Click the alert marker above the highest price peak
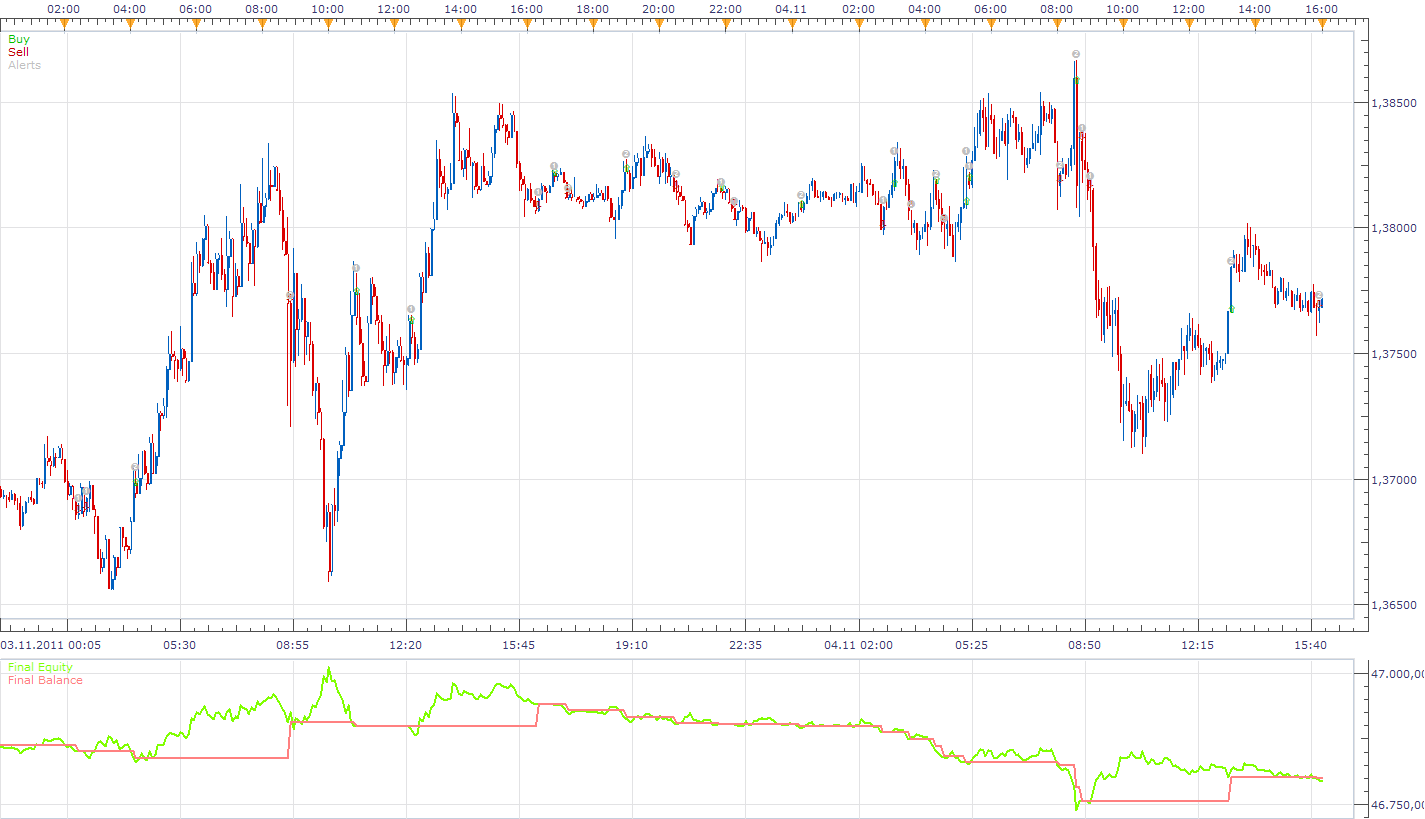 coord(1075,54)
